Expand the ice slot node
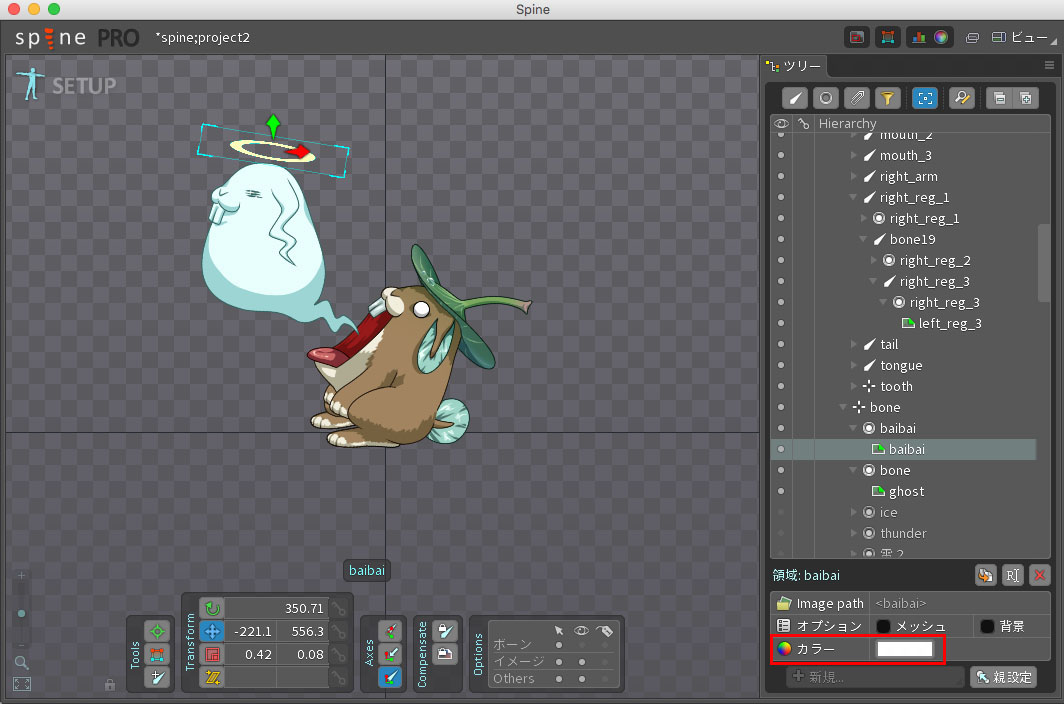 (854, 512)
